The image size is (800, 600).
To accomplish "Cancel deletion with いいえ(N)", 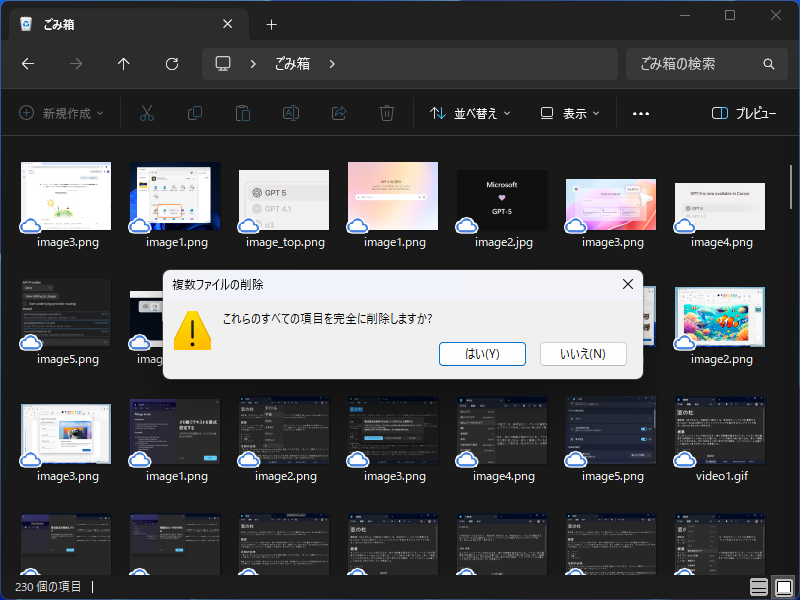I will pyautogui.click(x=583, y=354).
